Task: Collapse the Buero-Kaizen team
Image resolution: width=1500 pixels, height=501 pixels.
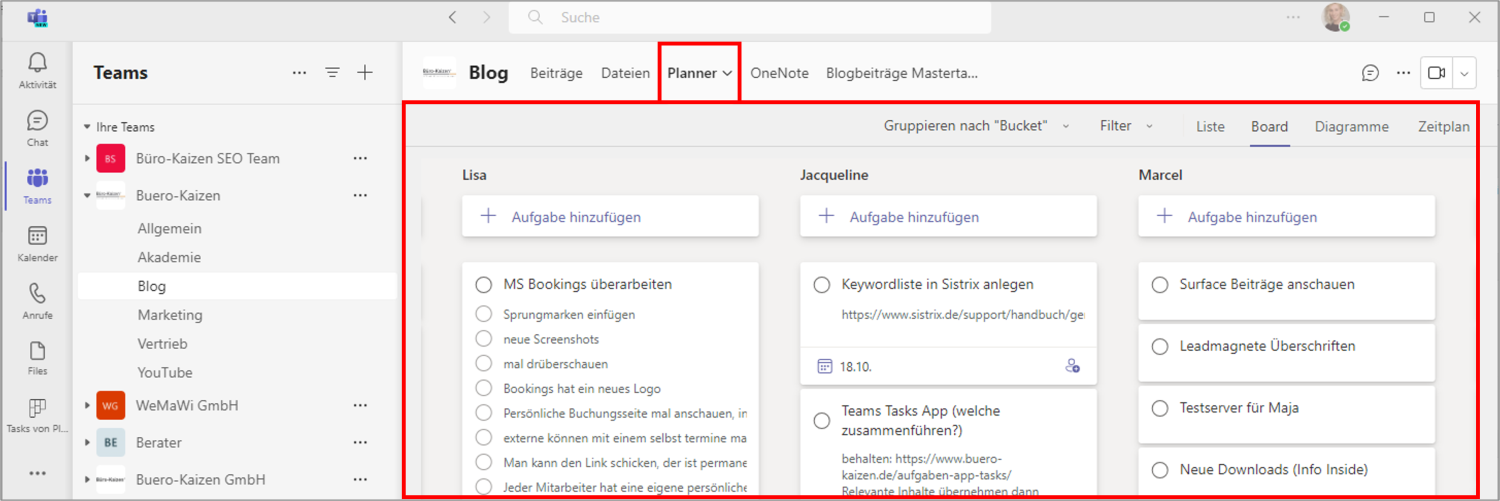Action: (88, 196)
